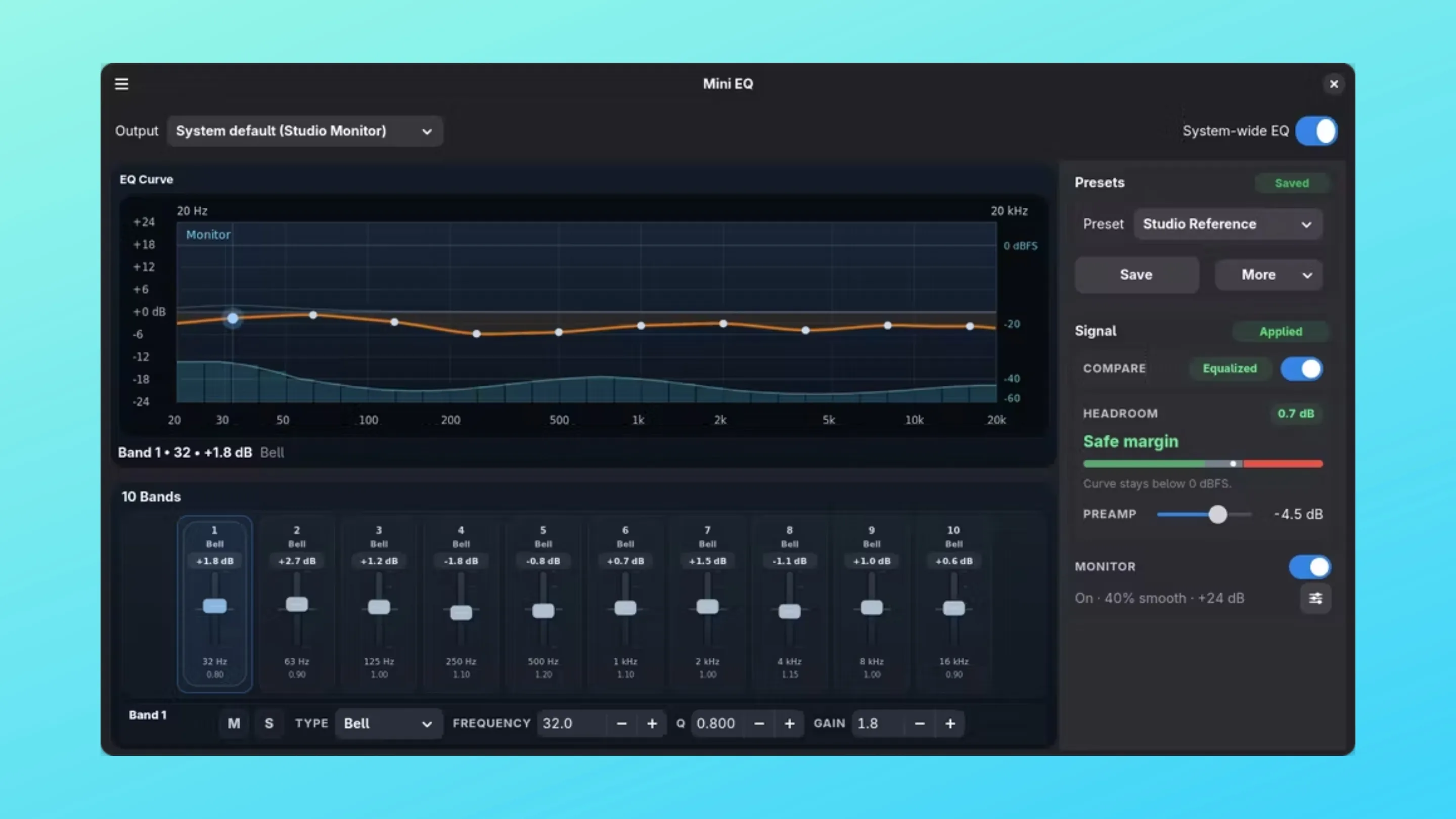Turn off the Monitor switch

coord(1309,566)
